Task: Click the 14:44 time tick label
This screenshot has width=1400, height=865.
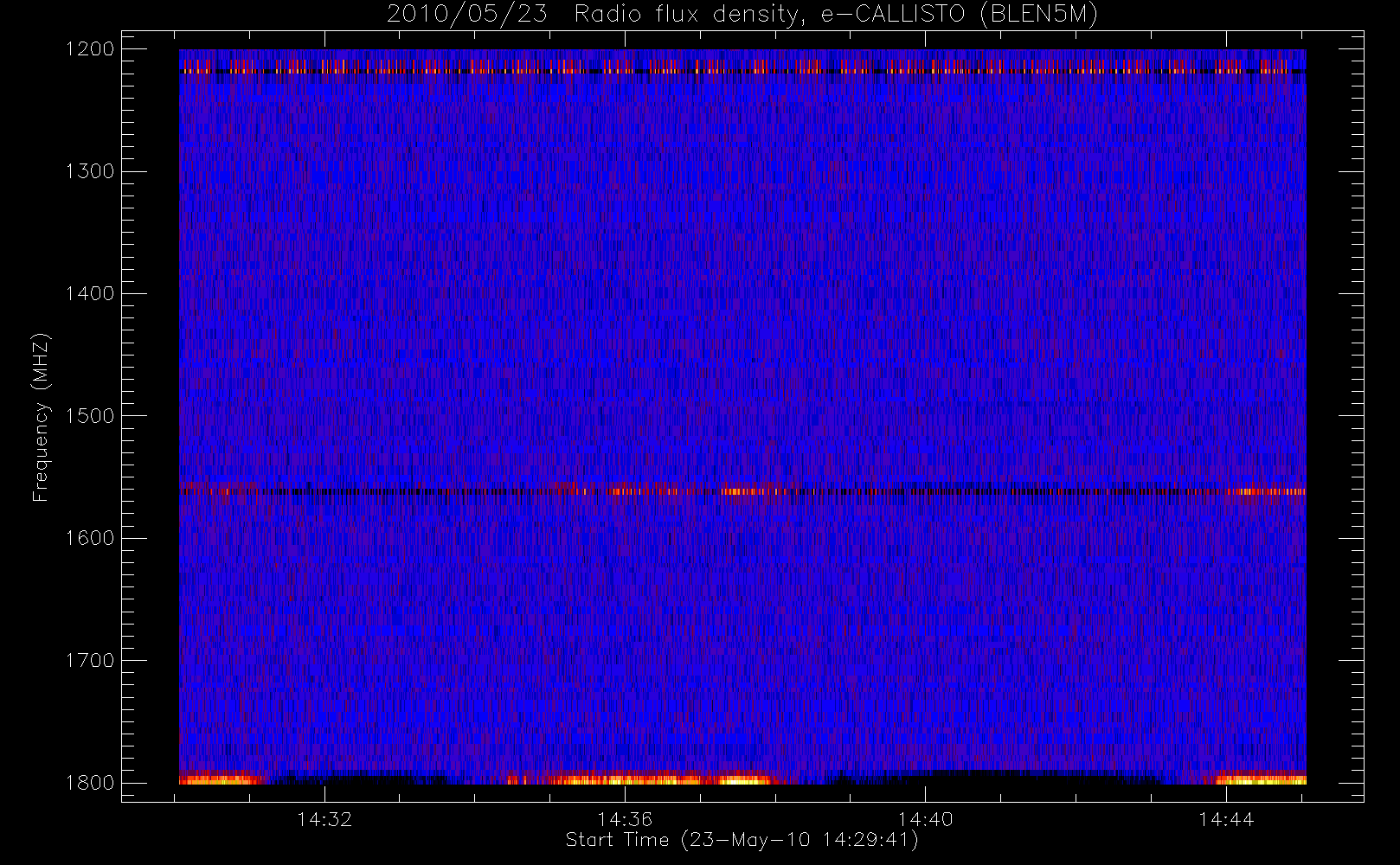Action: click(x=1225, y=819)
